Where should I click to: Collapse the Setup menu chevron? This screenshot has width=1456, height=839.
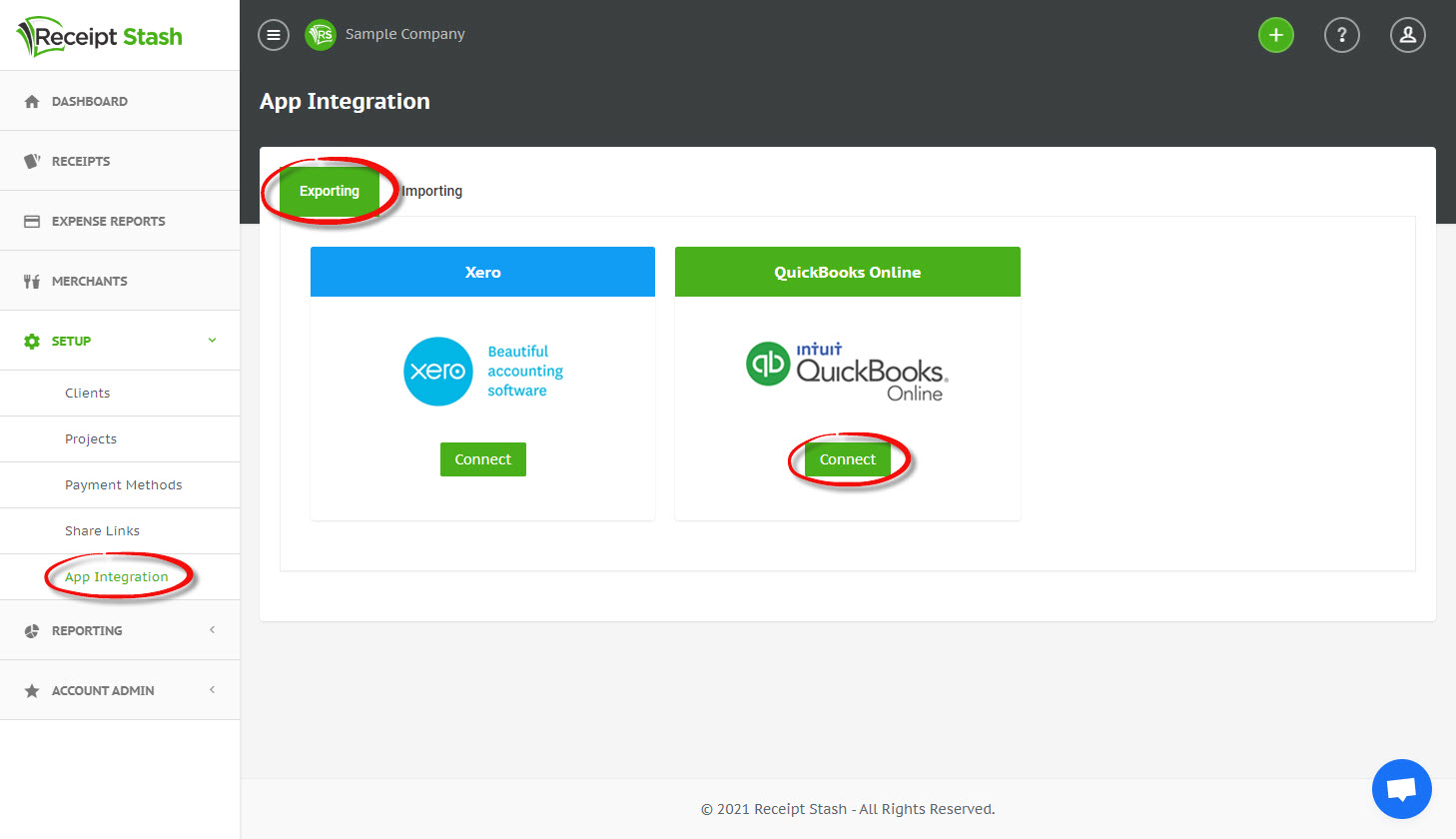pos(212,341)
